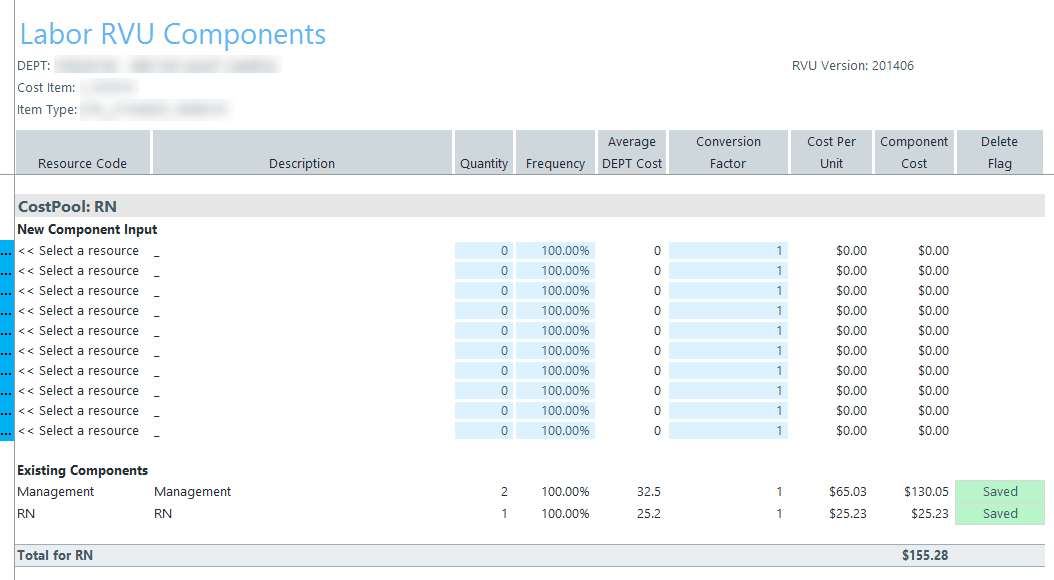1054x580 pixels.
Task: Click the Conversion Factor field in the last new row
Action: pyautogui.click(x=728, y=431)
